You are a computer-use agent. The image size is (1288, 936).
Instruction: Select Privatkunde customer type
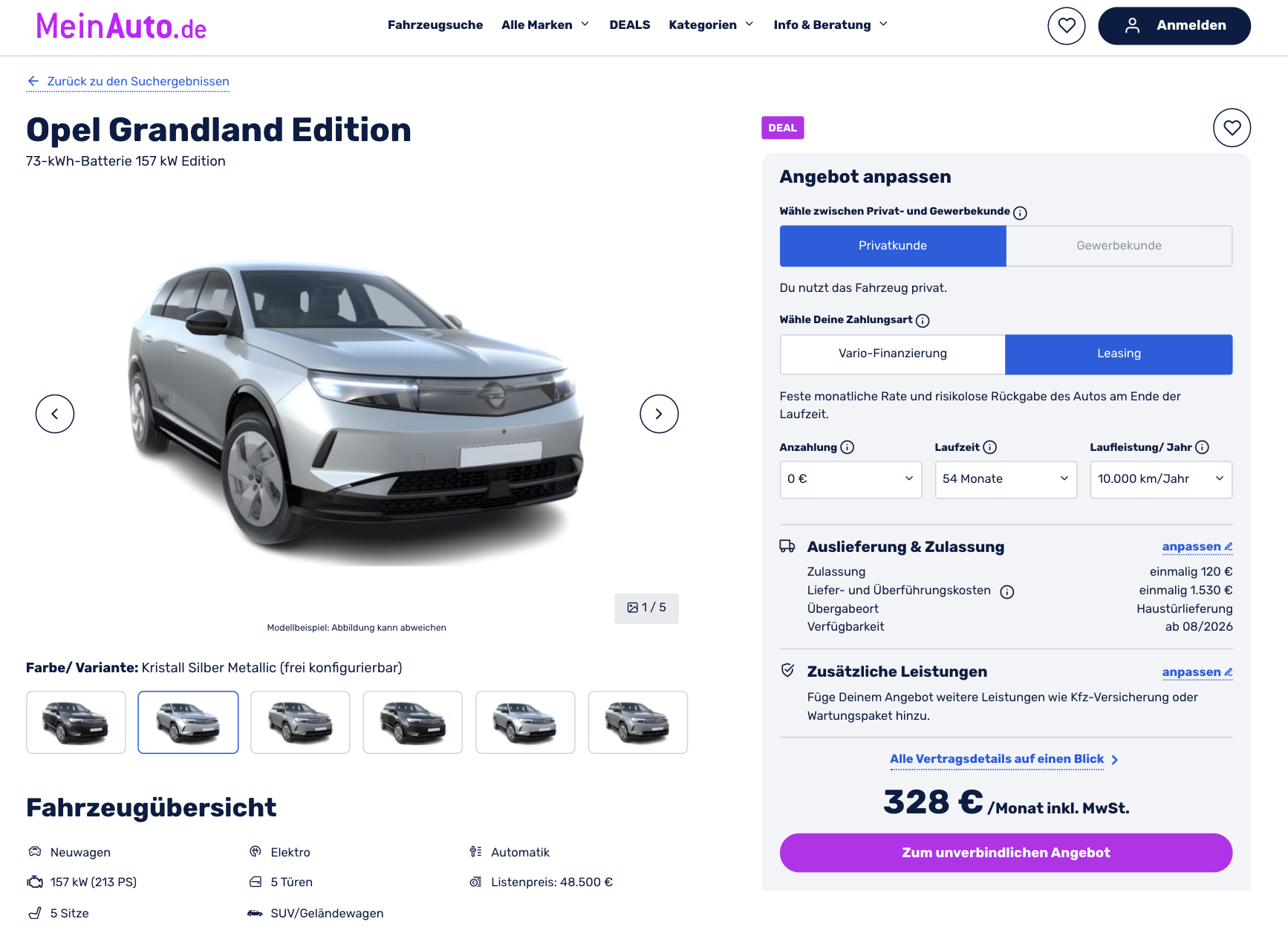click(892, 246)
